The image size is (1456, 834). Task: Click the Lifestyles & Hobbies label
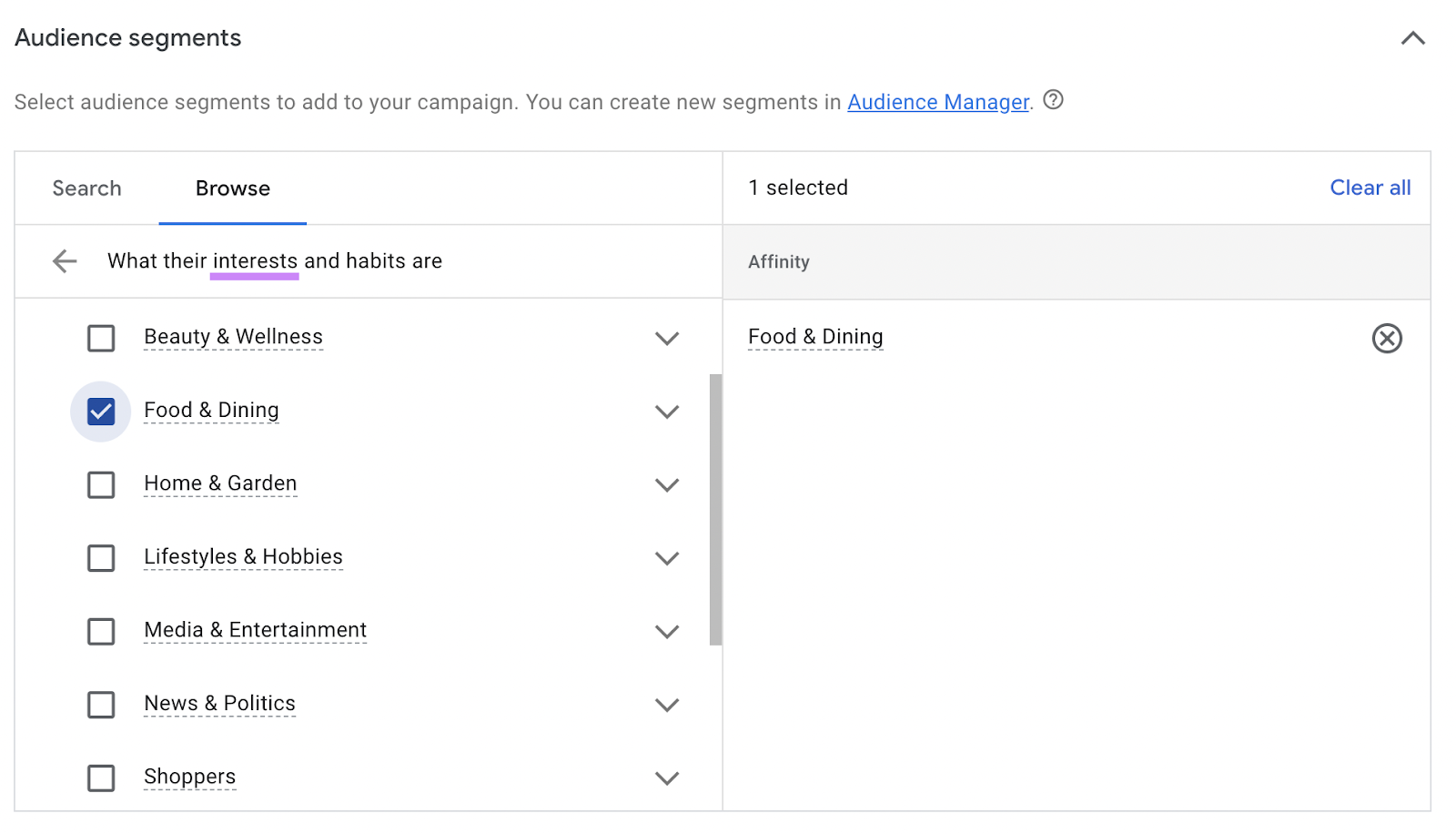(x=243, y=557)
